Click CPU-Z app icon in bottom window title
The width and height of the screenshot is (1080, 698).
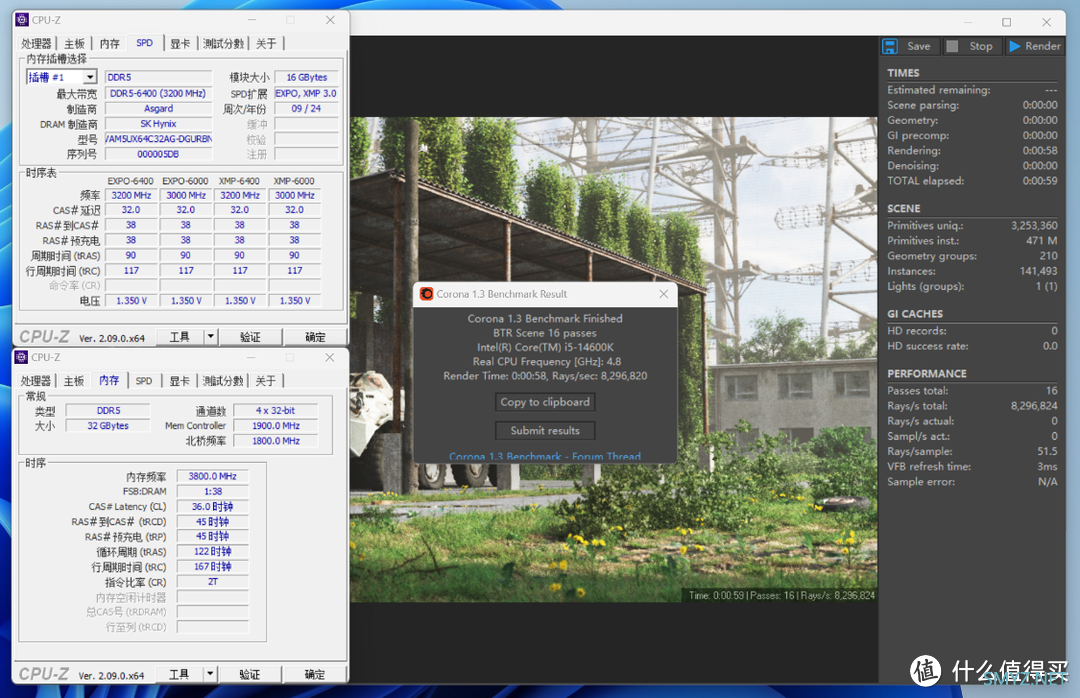[21, 357]
